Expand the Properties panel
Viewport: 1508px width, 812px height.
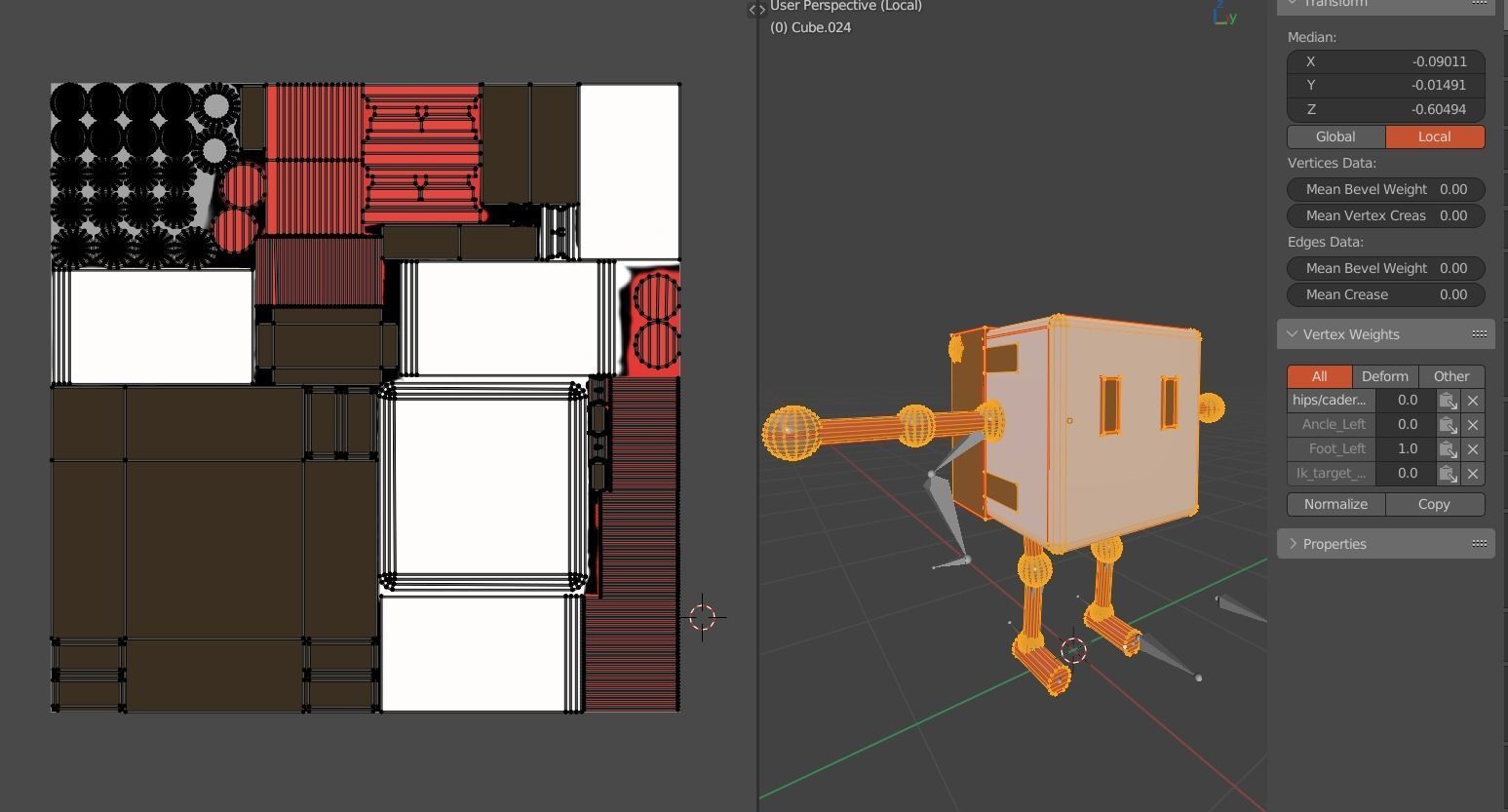pos(1293,544)
